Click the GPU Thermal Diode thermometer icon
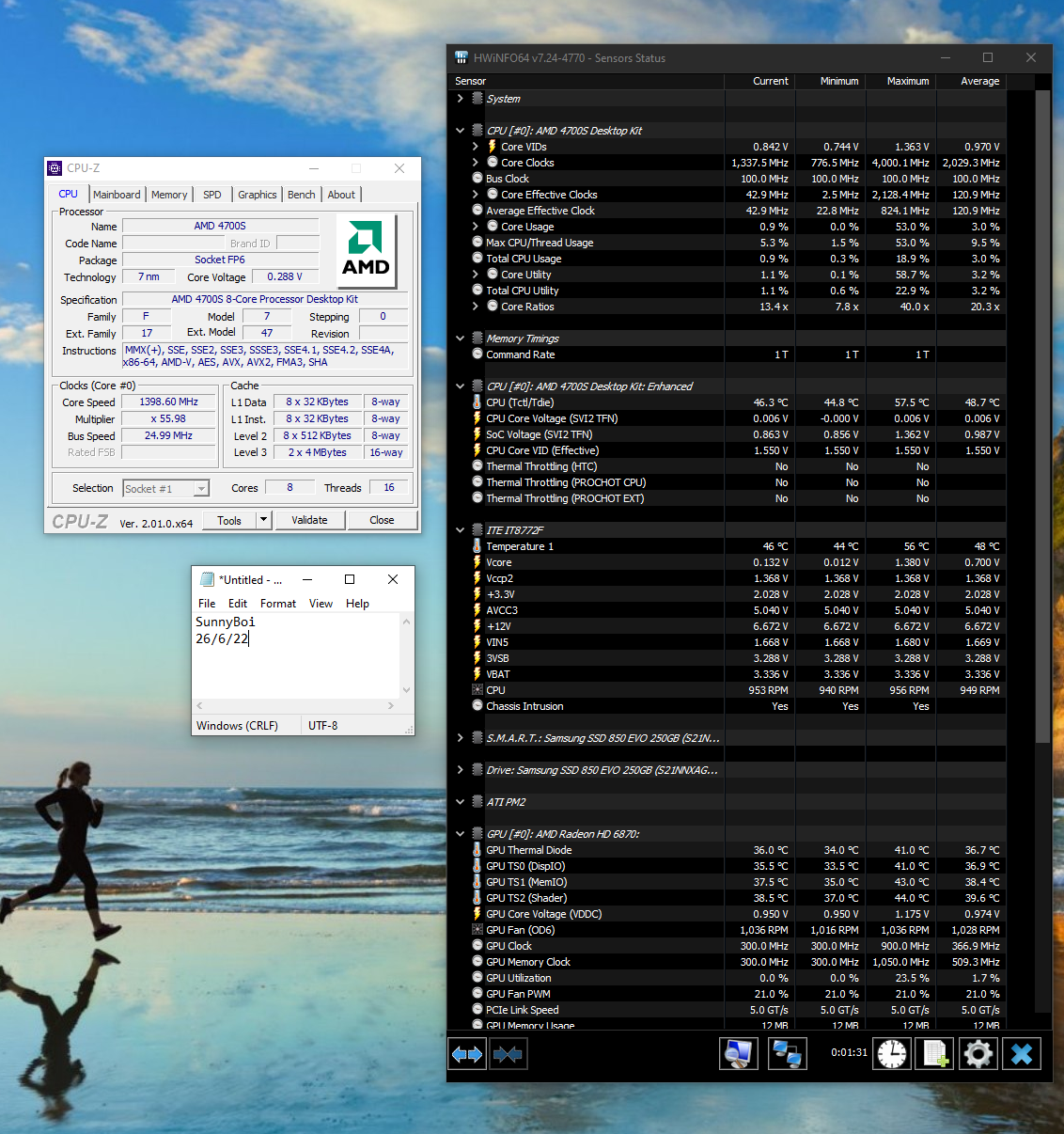1064x1134 pixels. (x=477, y=850)
